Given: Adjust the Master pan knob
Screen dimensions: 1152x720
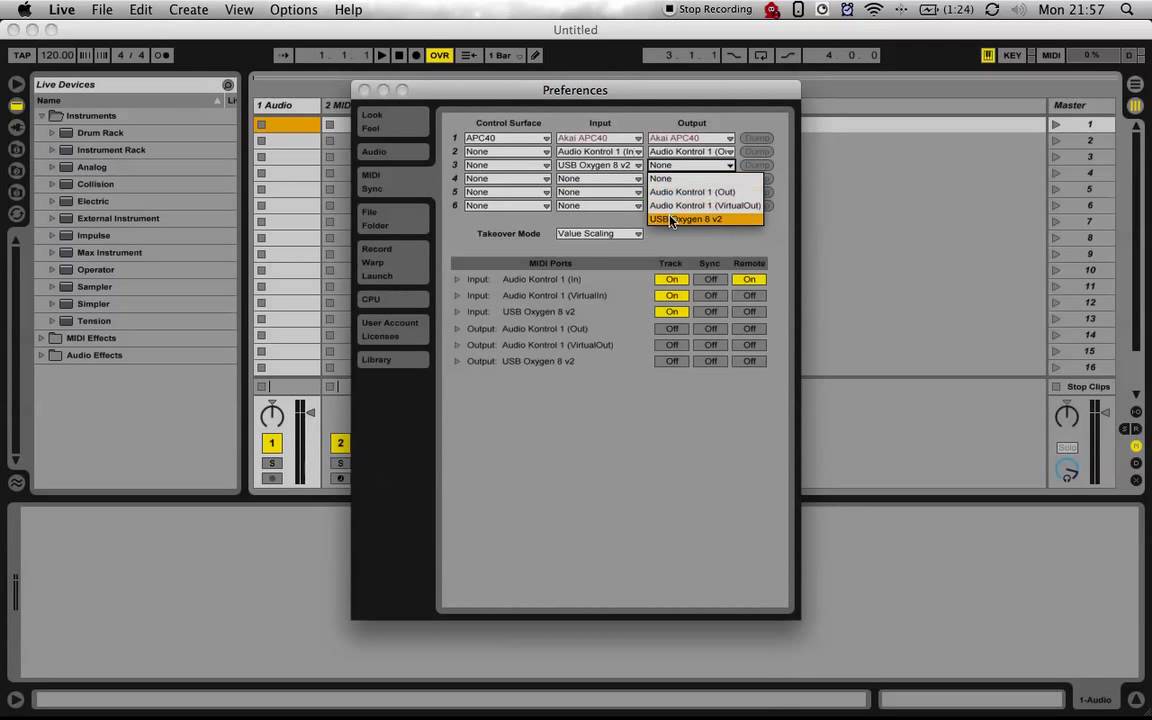Looking at the screenshot, I should click(1066, 416).
